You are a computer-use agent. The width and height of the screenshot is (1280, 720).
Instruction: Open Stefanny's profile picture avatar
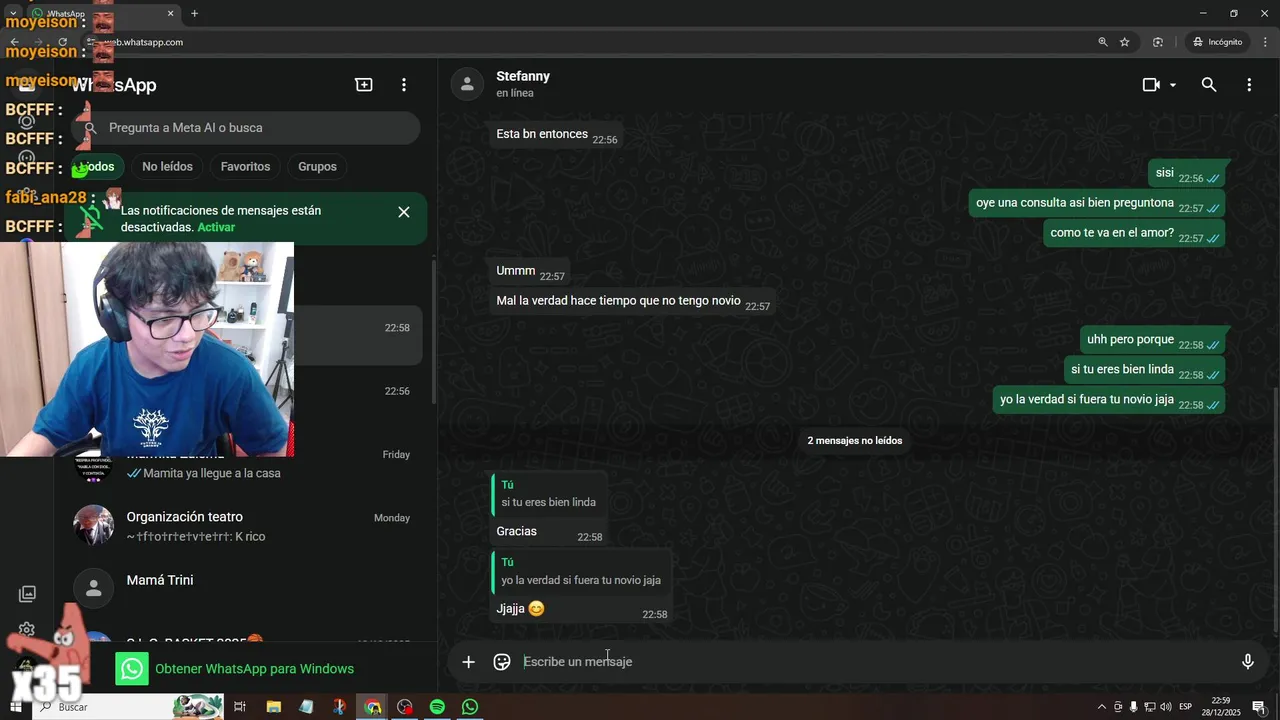467,84
